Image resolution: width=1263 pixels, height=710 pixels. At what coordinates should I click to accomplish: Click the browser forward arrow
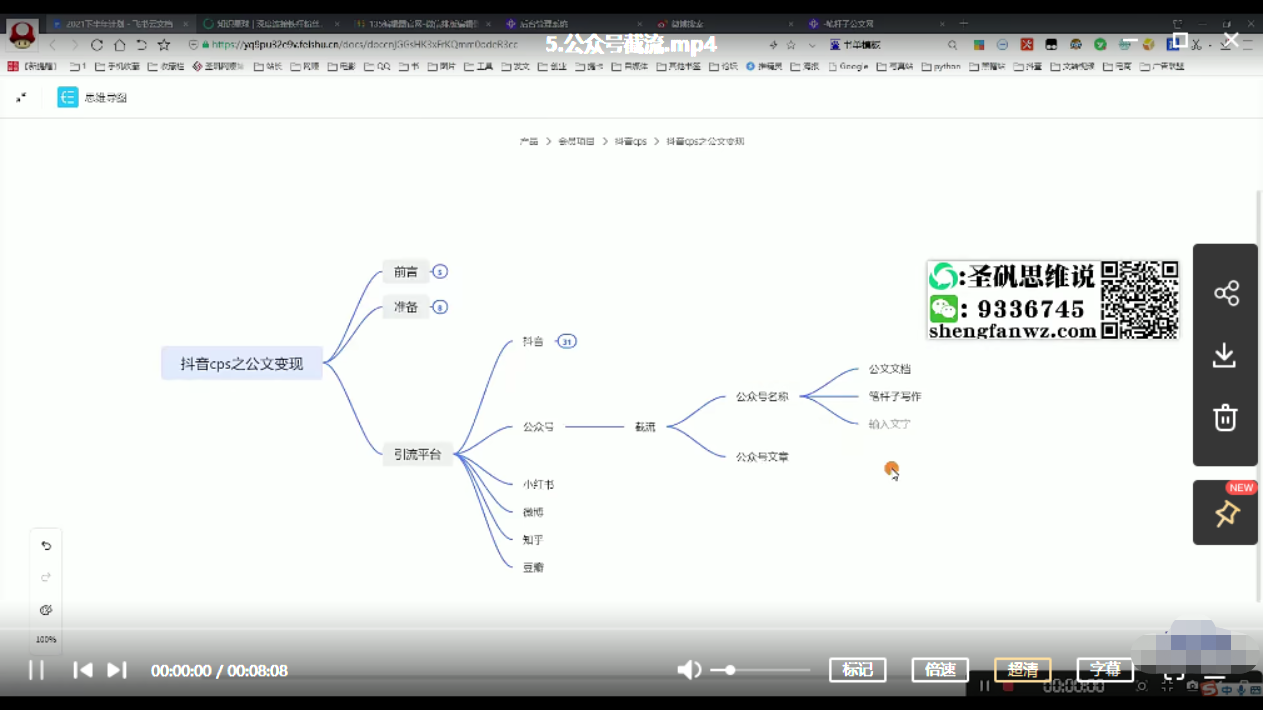click(74, 45)
